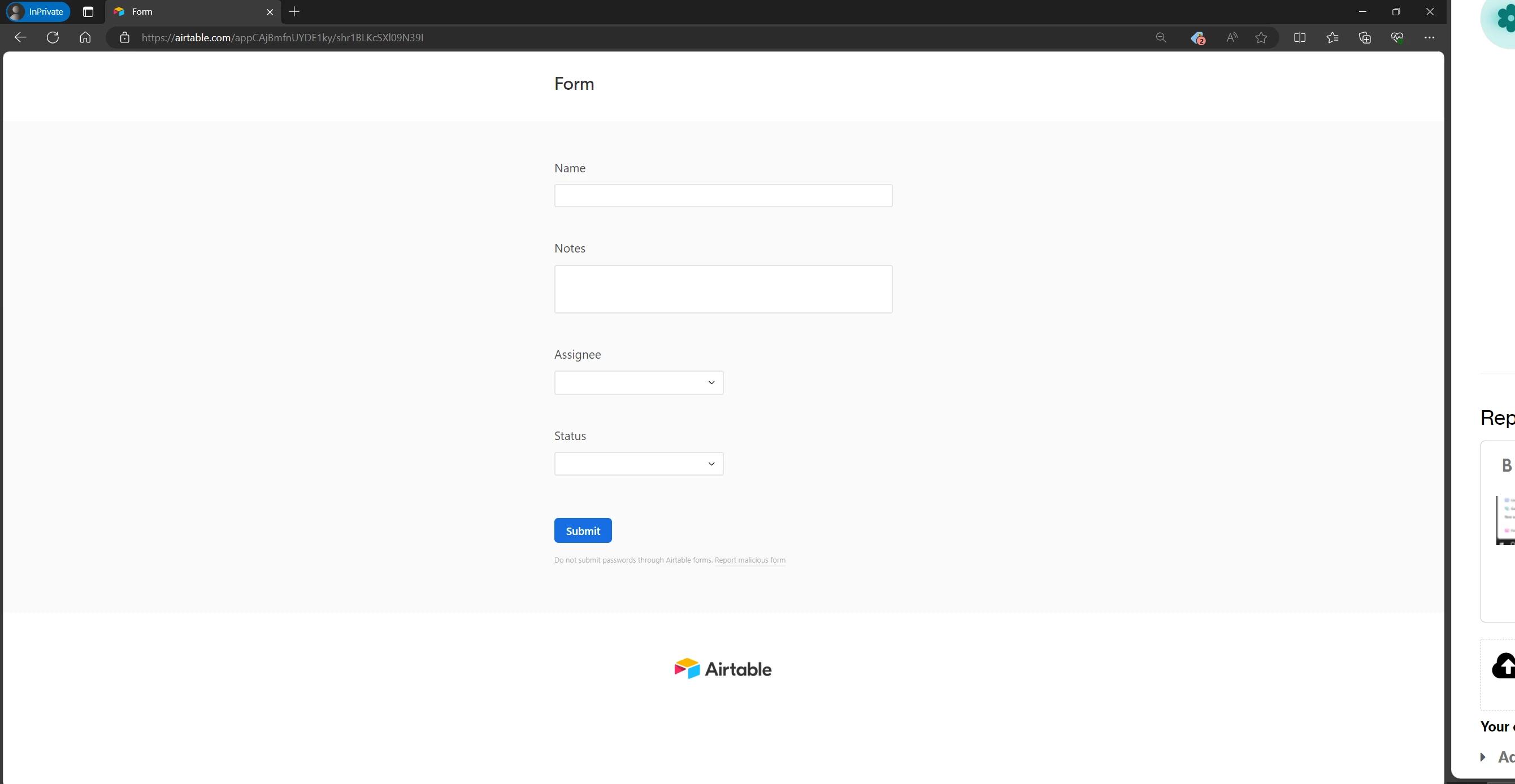Open the browser home page
The height and width of the screenshot is (784, 1515).
coord(85,38)
